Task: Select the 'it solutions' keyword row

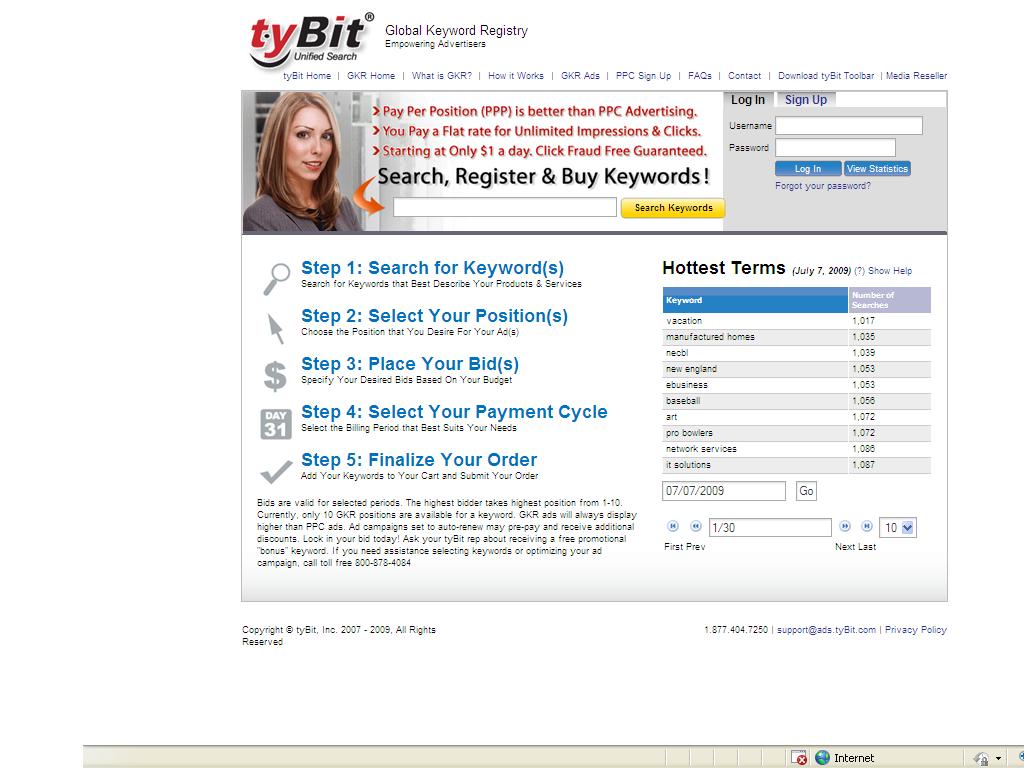Action: click(x=797, y=465)
